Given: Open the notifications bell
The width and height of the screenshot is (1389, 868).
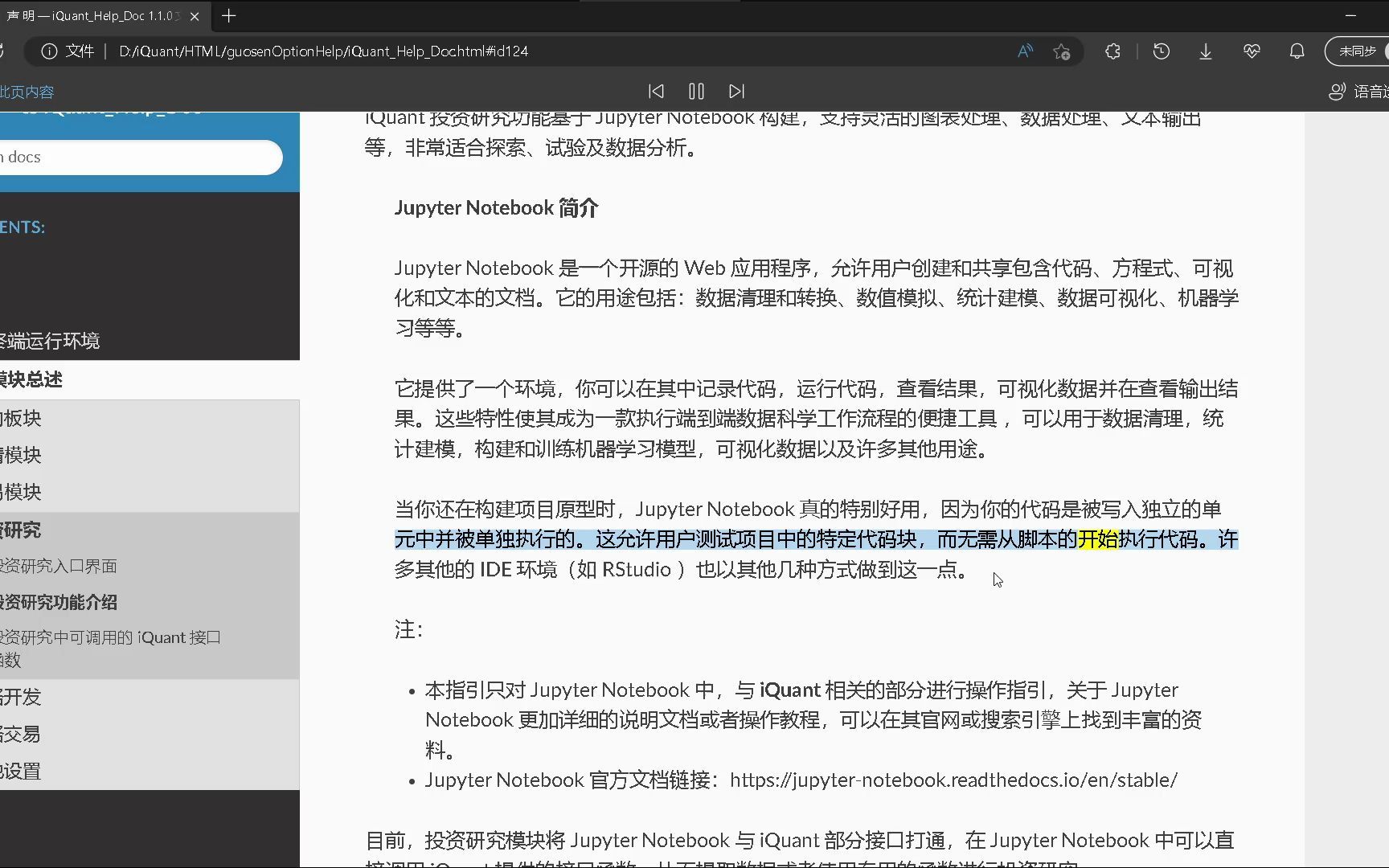Looking at the screenshot, I should (x=1297, y=51).
